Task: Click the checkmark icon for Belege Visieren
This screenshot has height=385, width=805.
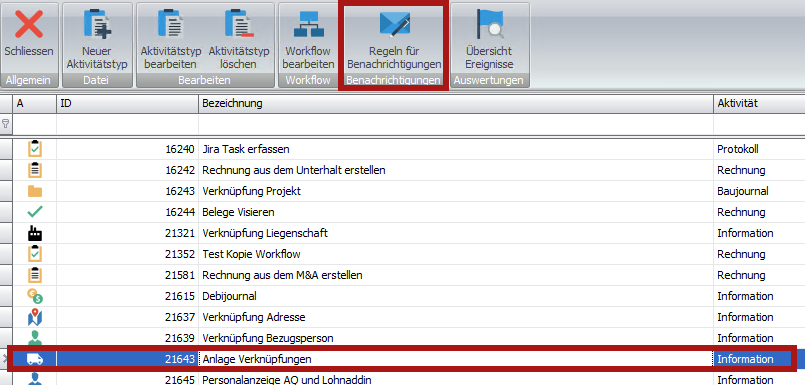Action: [x=34, y=212]
